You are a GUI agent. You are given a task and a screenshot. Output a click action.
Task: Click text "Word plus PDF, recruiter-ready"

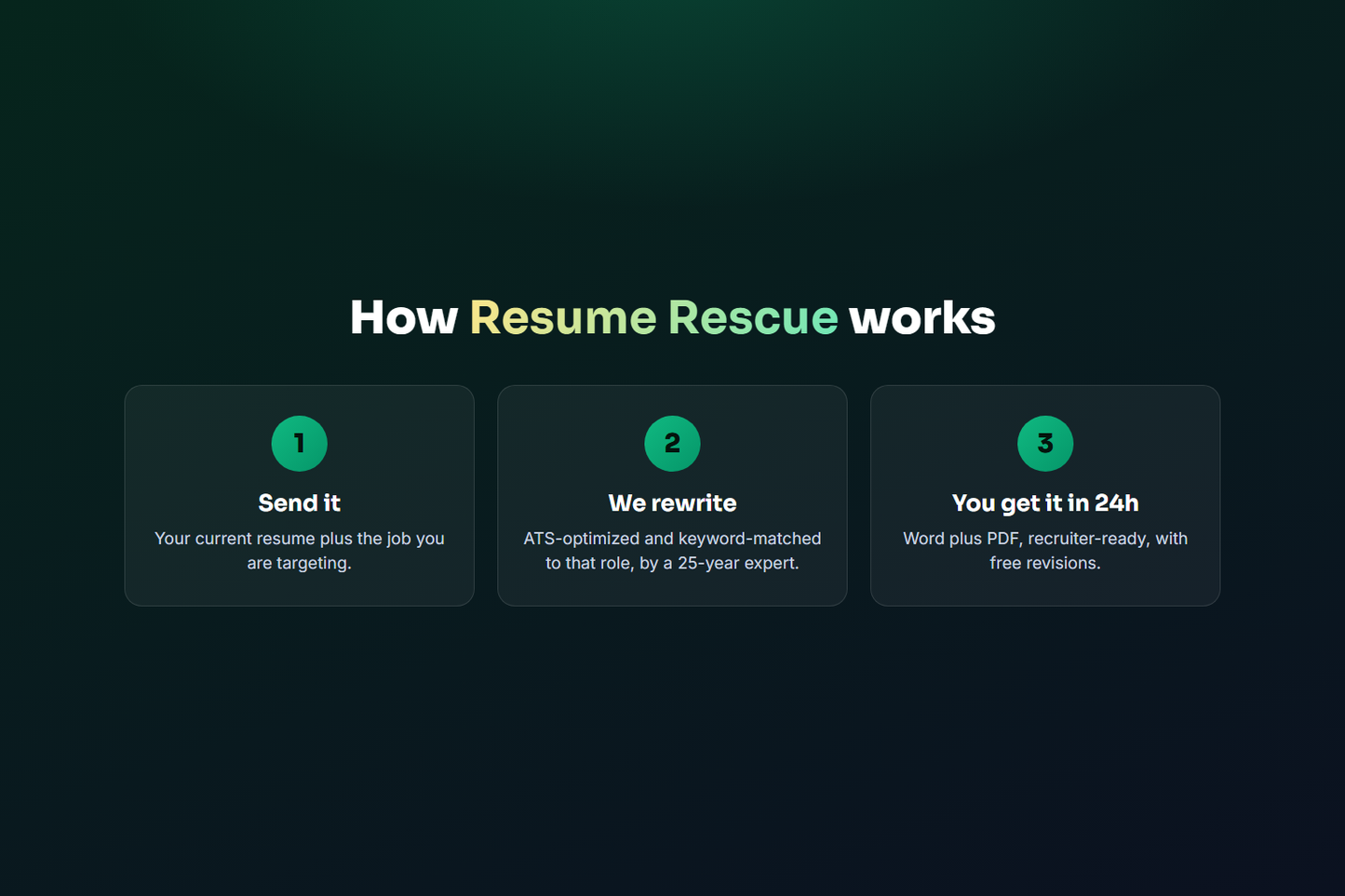coord(1027,539)
